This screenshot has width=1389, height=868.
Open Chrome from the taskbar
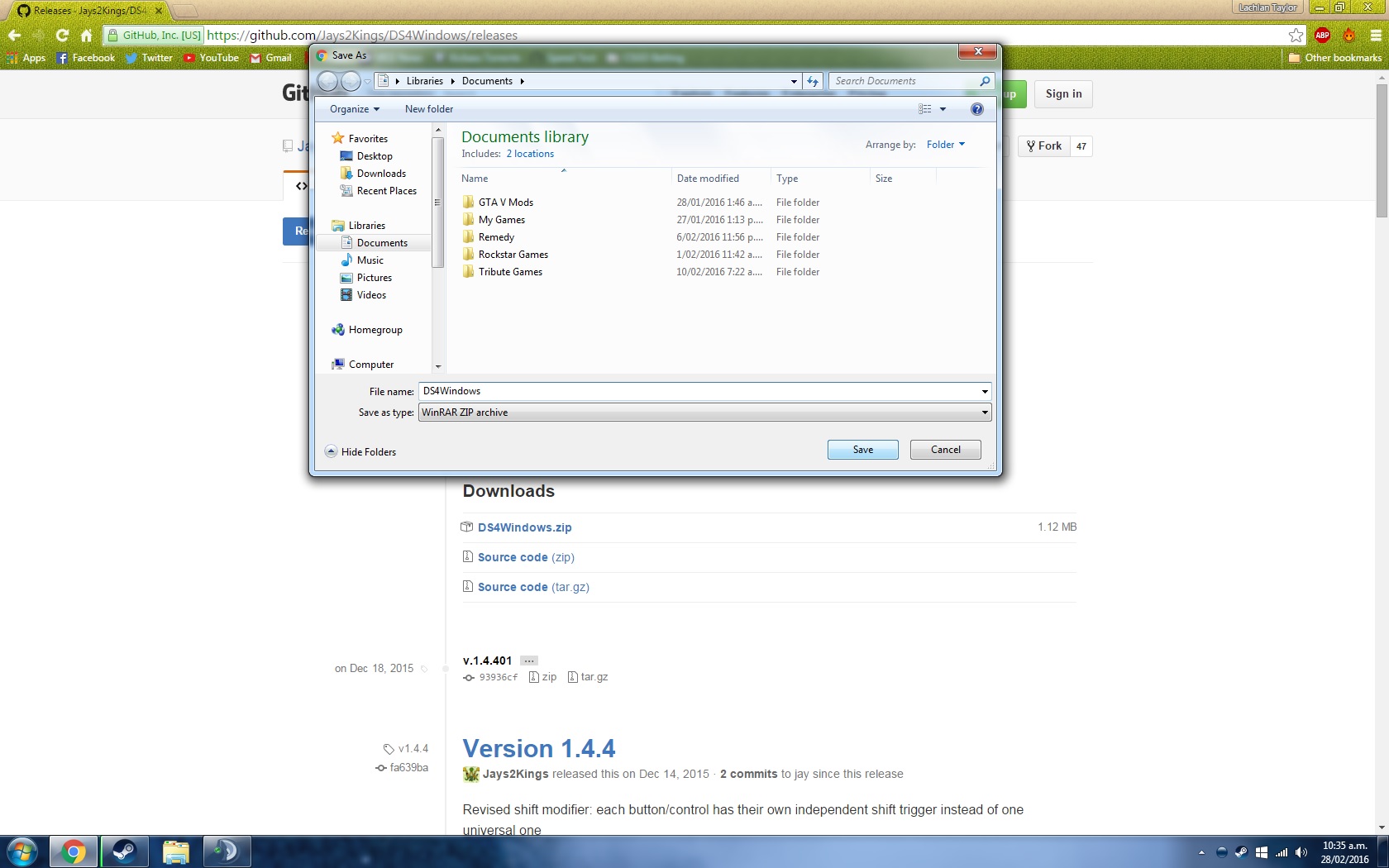(x=74, y=851)
